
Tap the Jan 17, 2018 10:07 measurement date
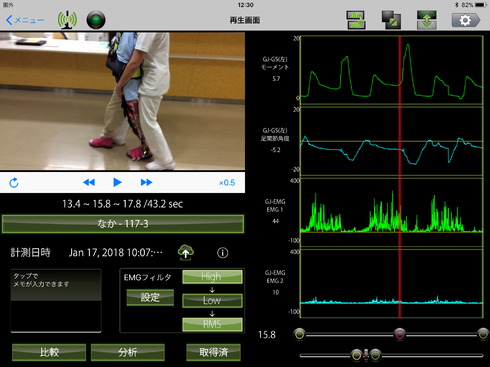[x=116, y=253]
